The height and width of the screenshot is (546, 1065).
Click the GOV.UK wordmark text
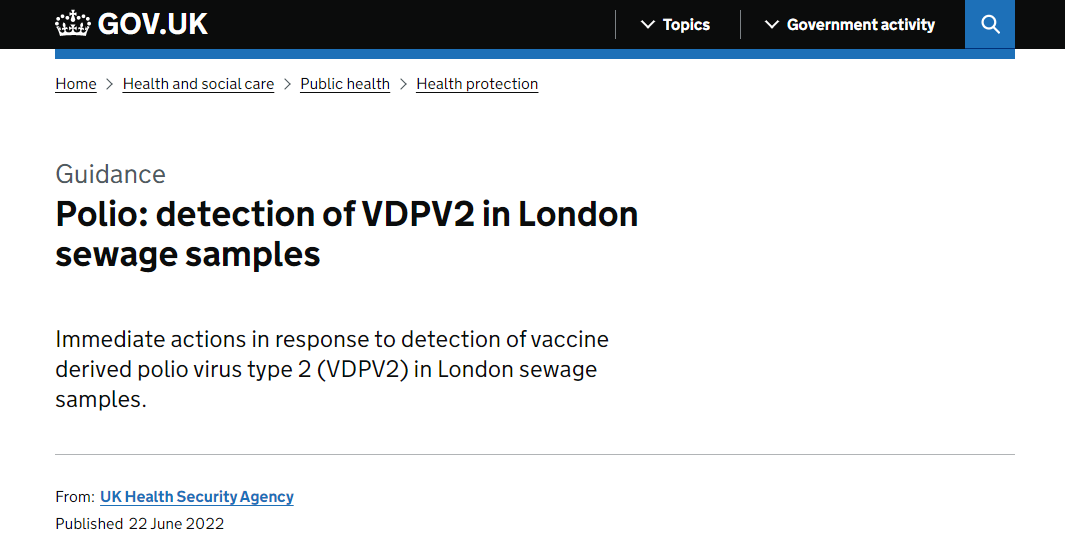(153, 24)
